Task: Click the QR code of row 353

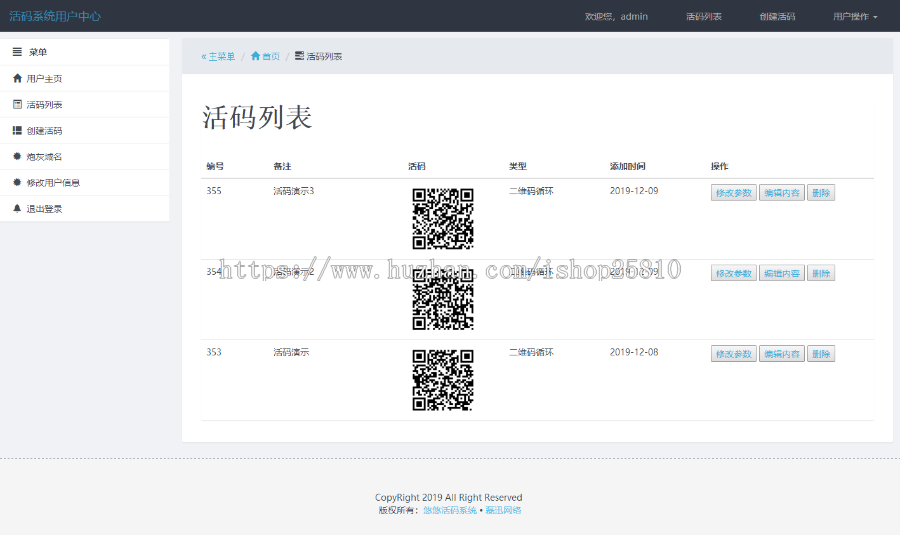Action: click(x=443, y=380)
